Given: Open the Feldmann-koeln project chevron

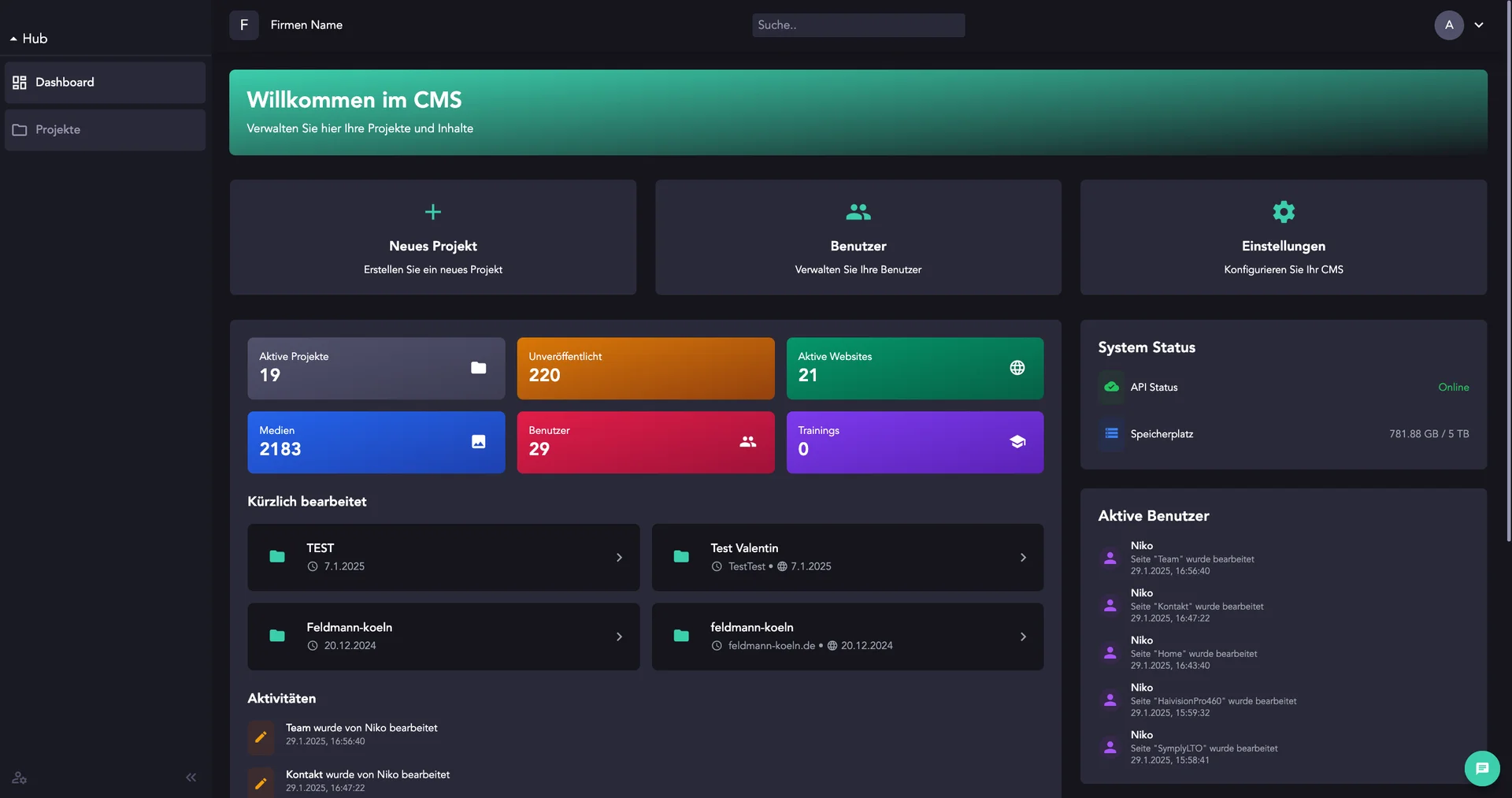Looking at the screenshot, I should pyautogui.click(x=619, y=637).
